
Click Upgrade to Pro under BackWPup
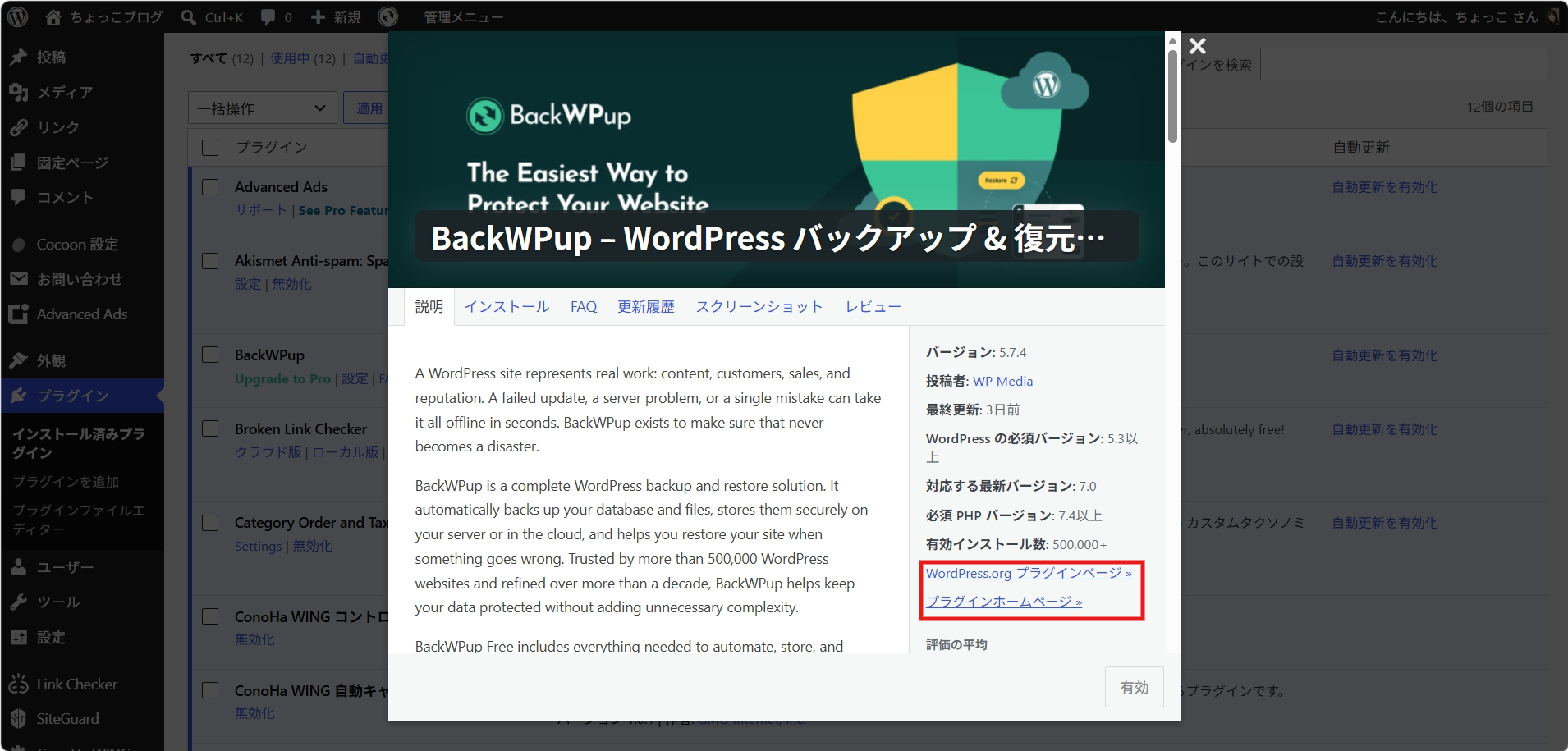(x=282, y=378)
